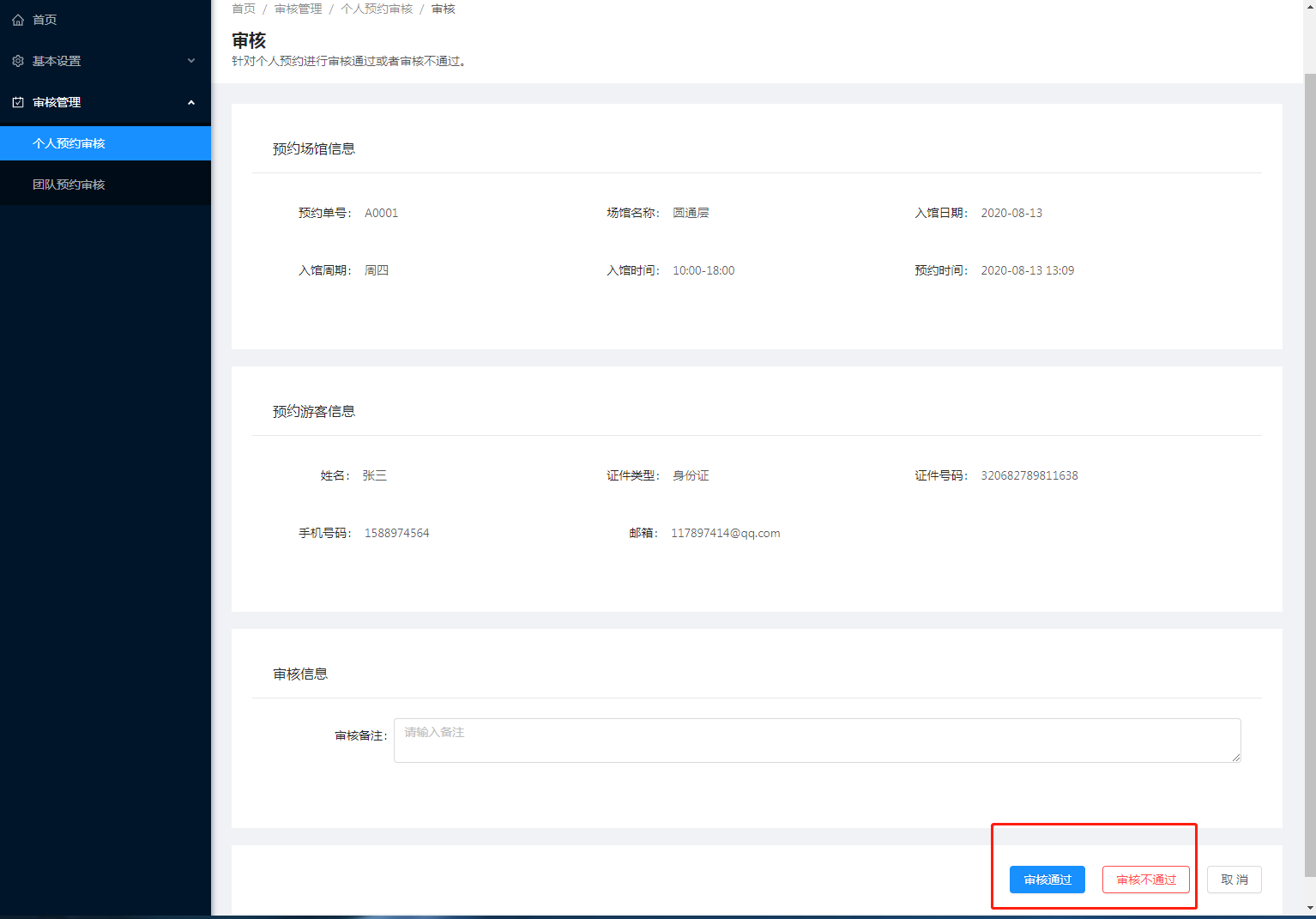The height and width of the screenshot is (919, 1316).
Task: Click the 入馆时间 field label
Action: 633,270
